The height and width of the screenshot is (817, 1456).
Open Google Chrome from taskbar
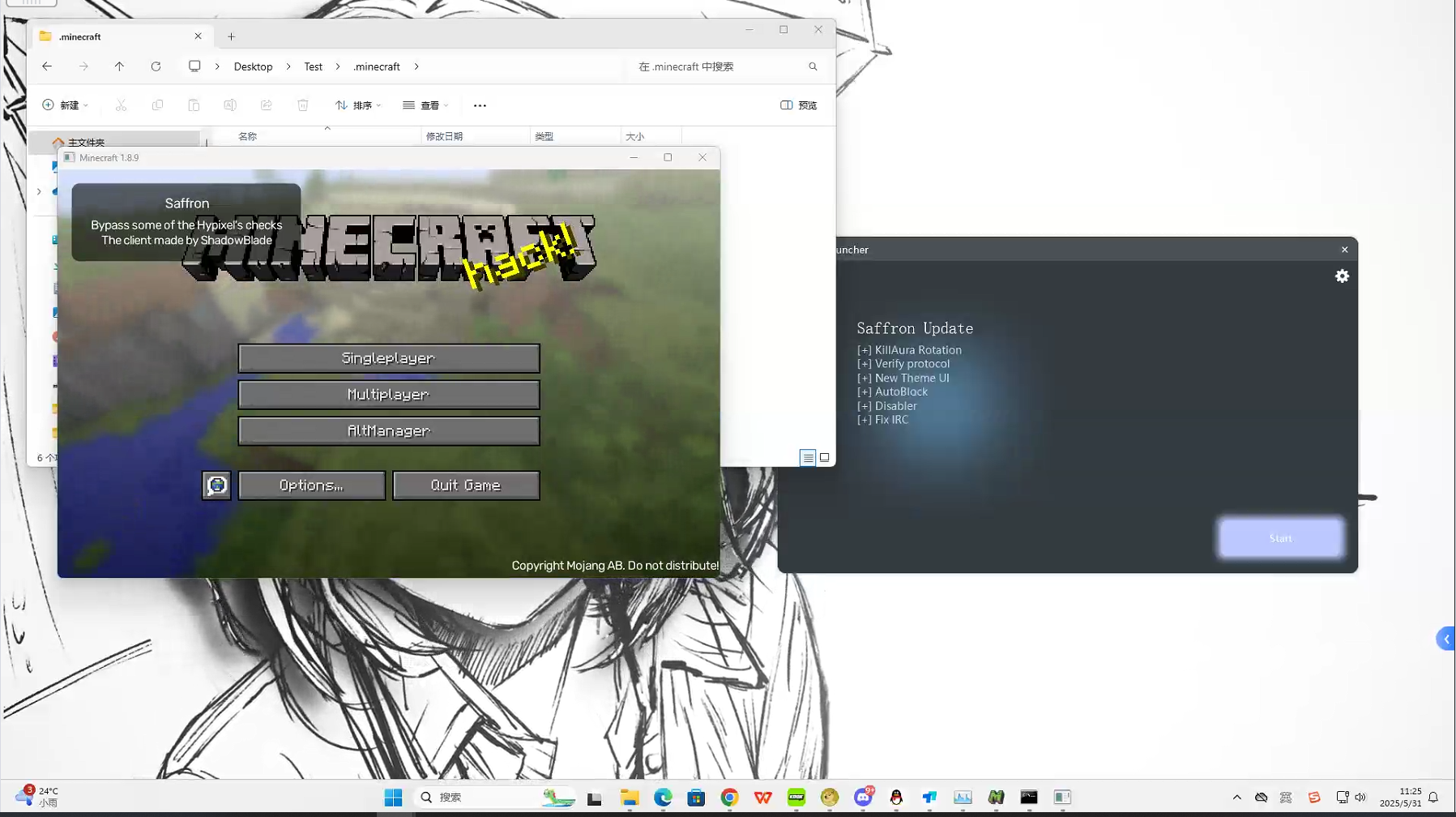[729, 798]
